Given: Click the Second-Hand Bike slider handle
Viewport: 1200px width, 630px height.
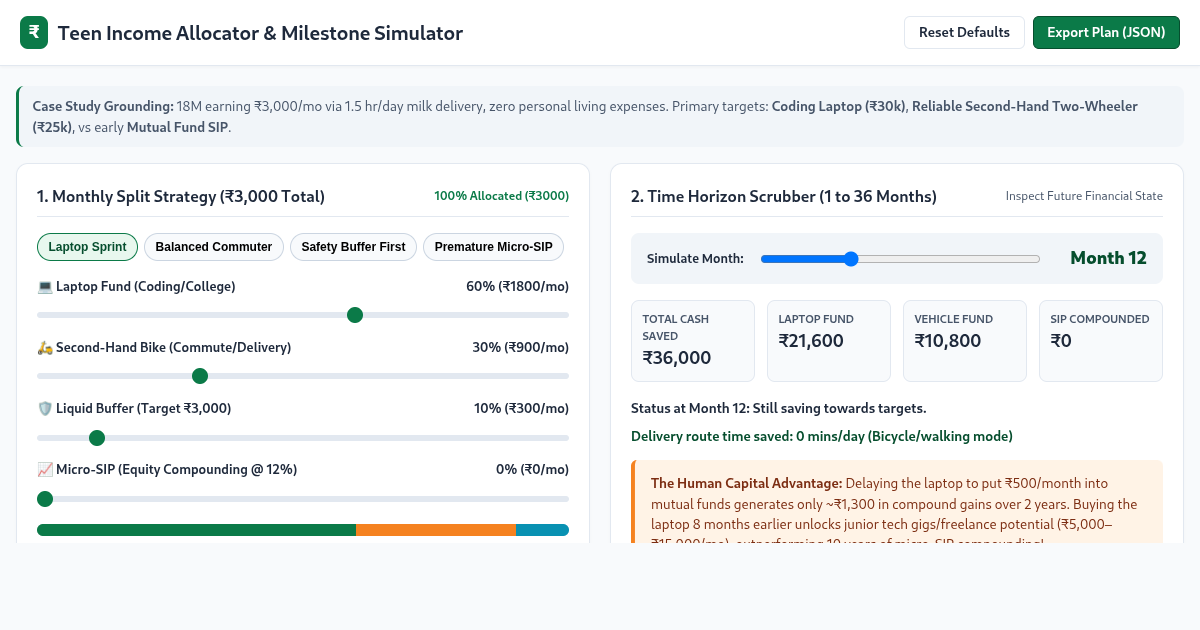Looking at the screenshot, I should coord(200,376).
